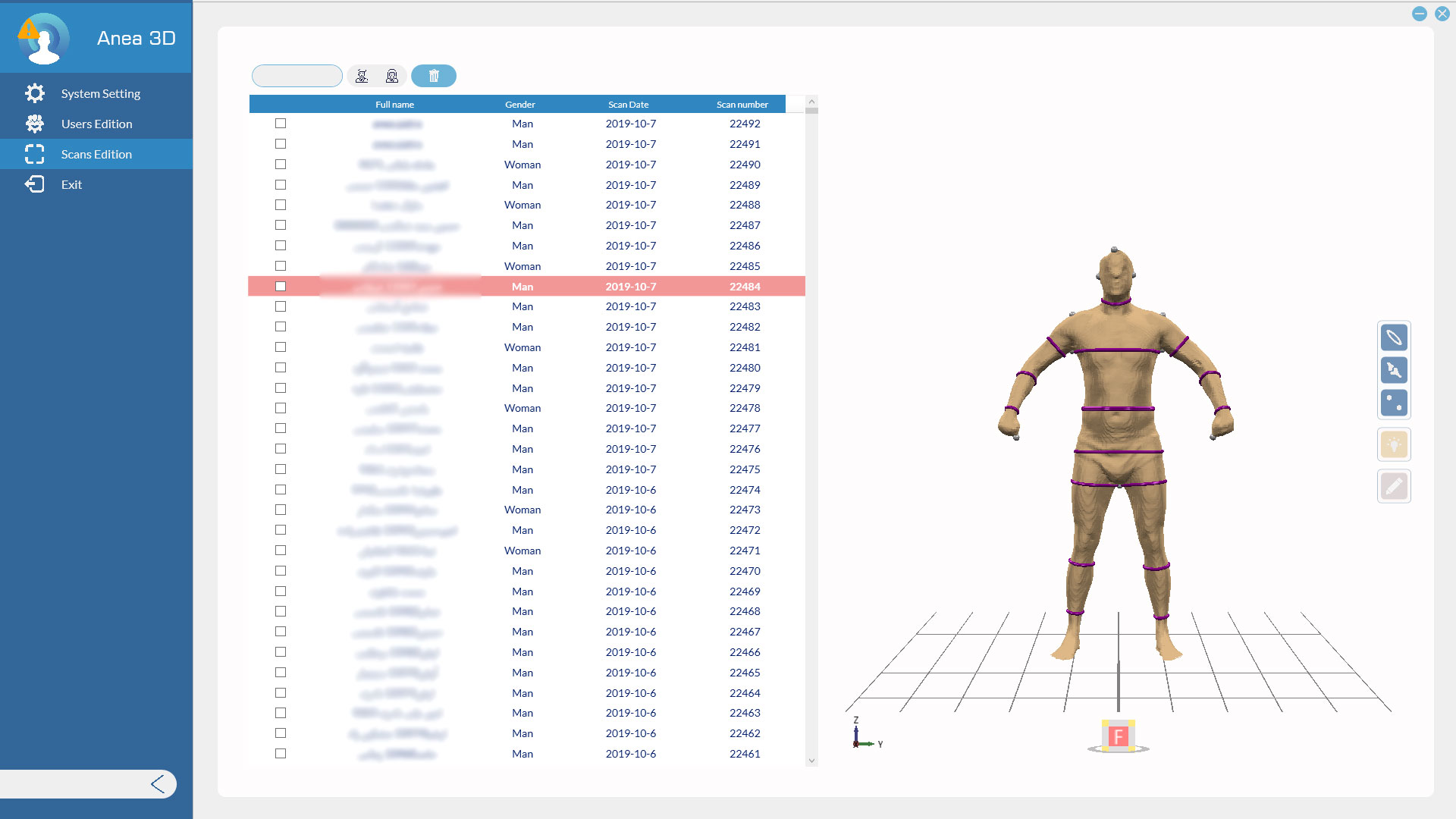Viewport: 1456px width, 819px height.
Task: Click the pencil edit icon
Action: (1394, 486)
